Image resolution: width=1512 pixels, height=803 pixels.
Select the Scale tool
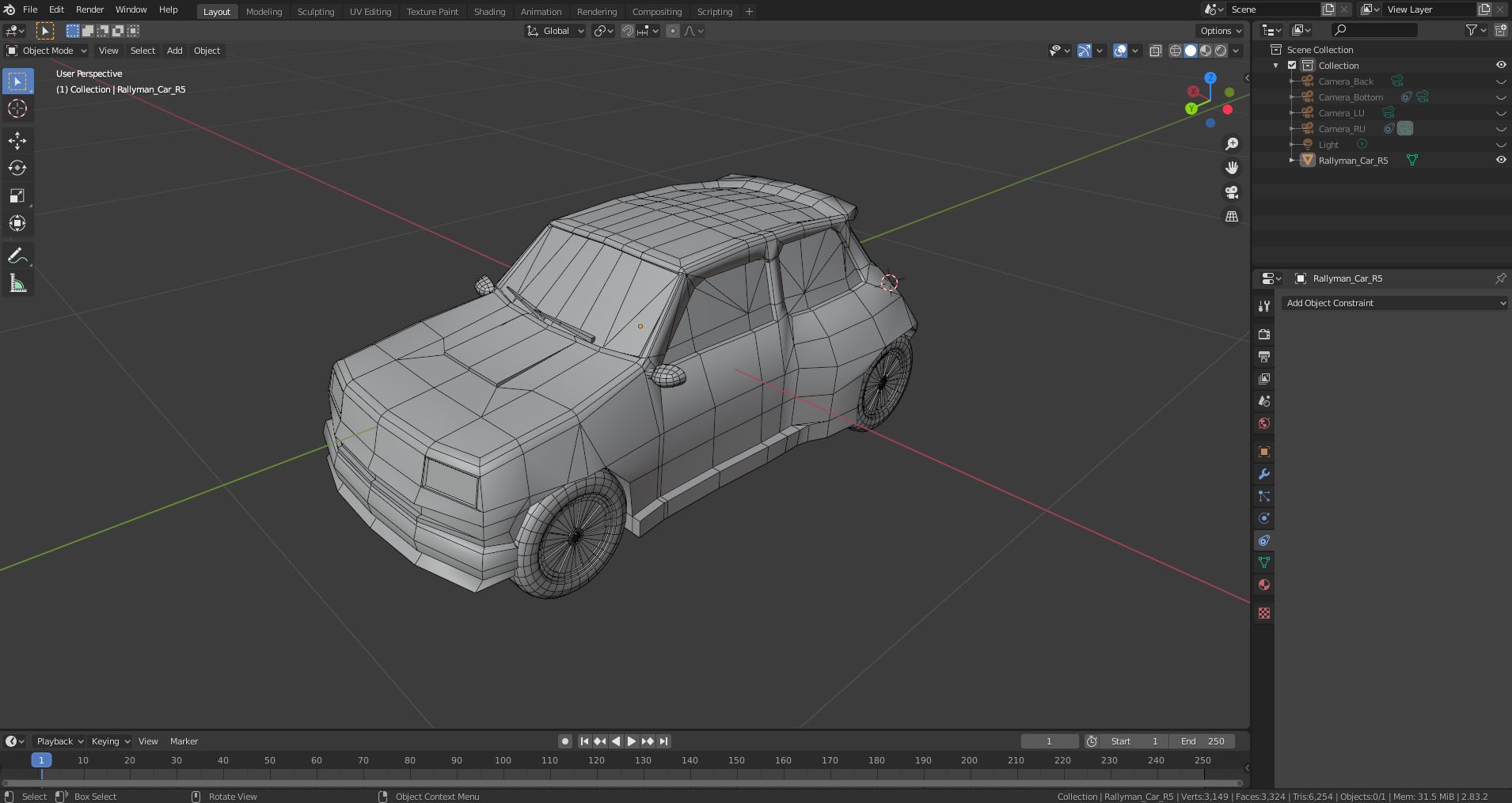point(17,196)
